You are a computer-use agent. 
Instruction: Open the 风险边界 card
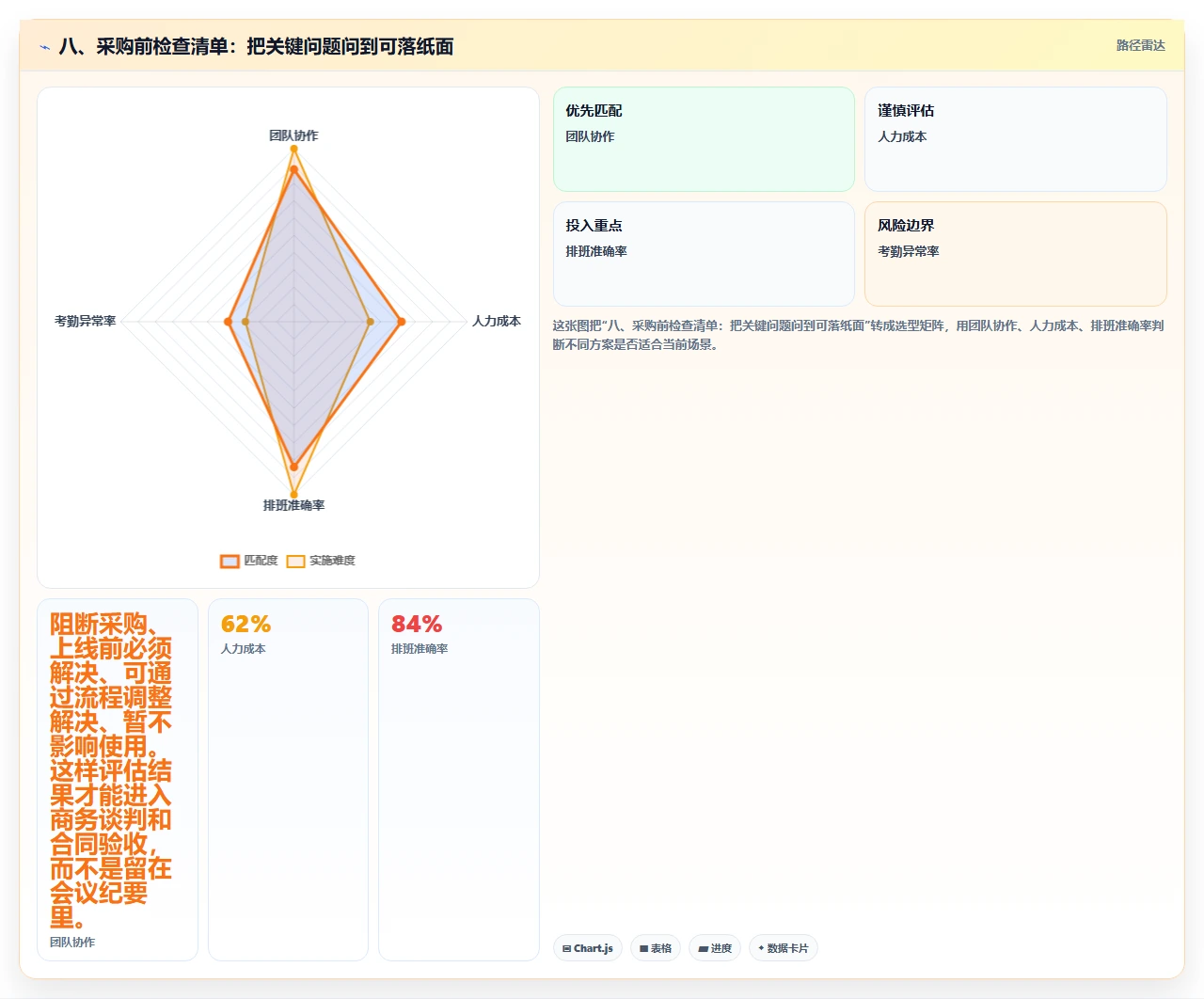(x=1016, y=254)
